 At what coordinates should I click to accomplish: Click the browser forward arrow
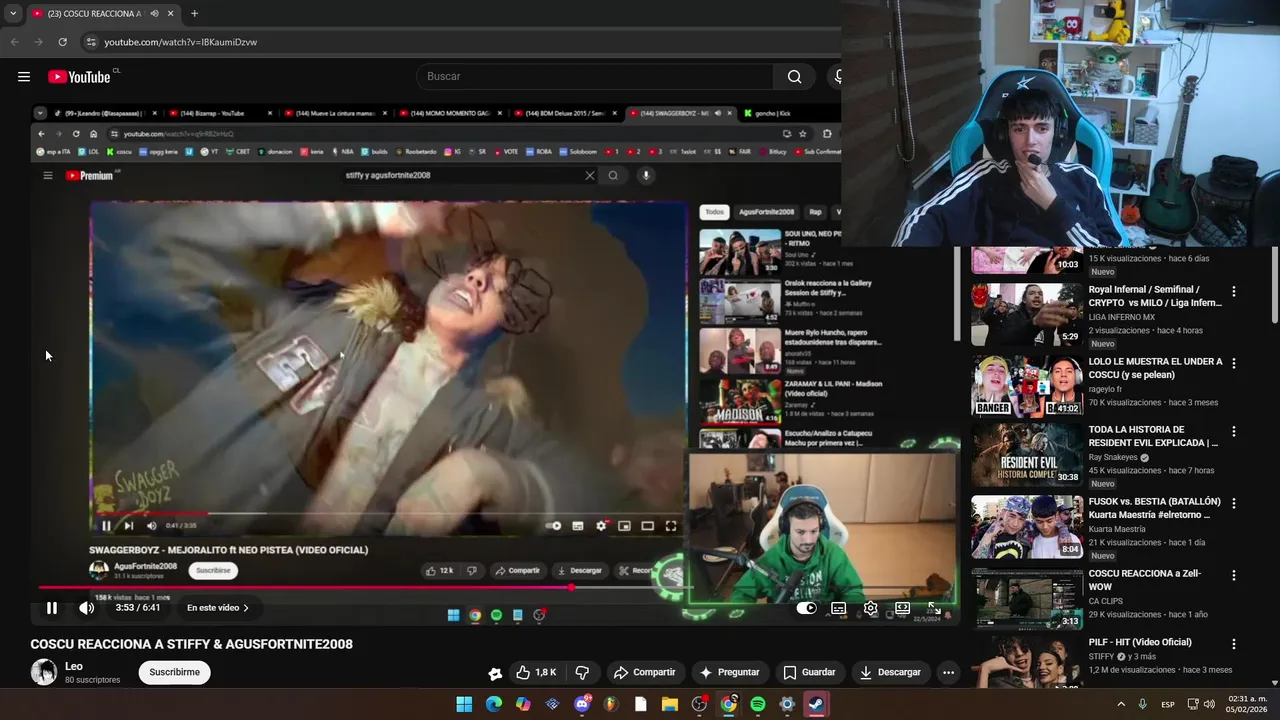pyautogui.click(x=38, y=42)
